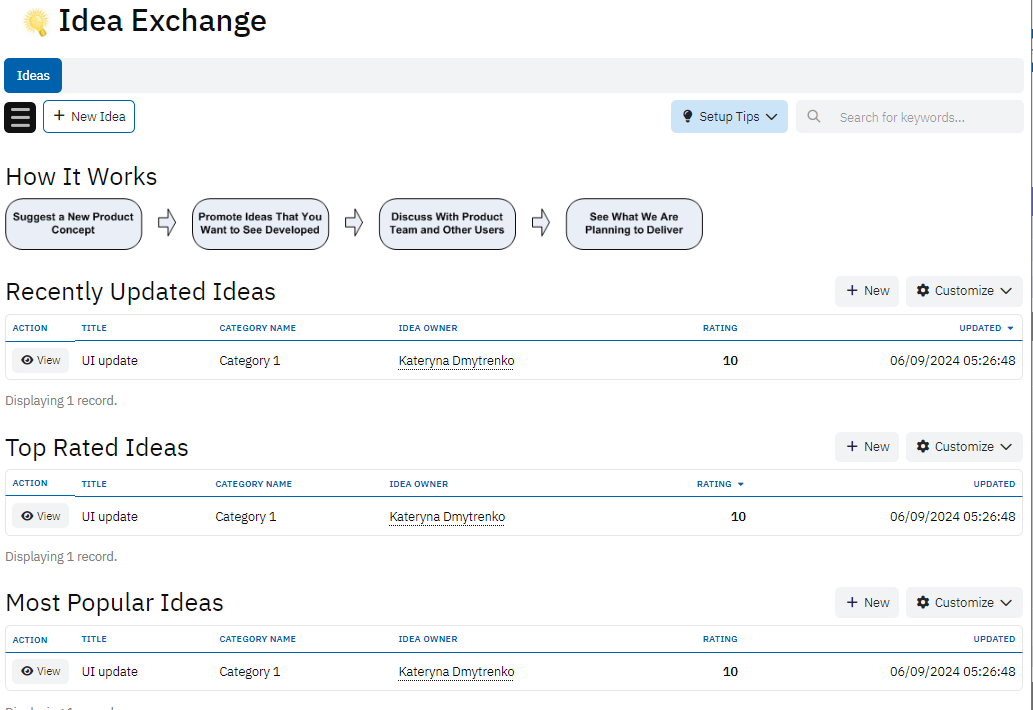Add New in Most Popular Ideas

point(867,603)
